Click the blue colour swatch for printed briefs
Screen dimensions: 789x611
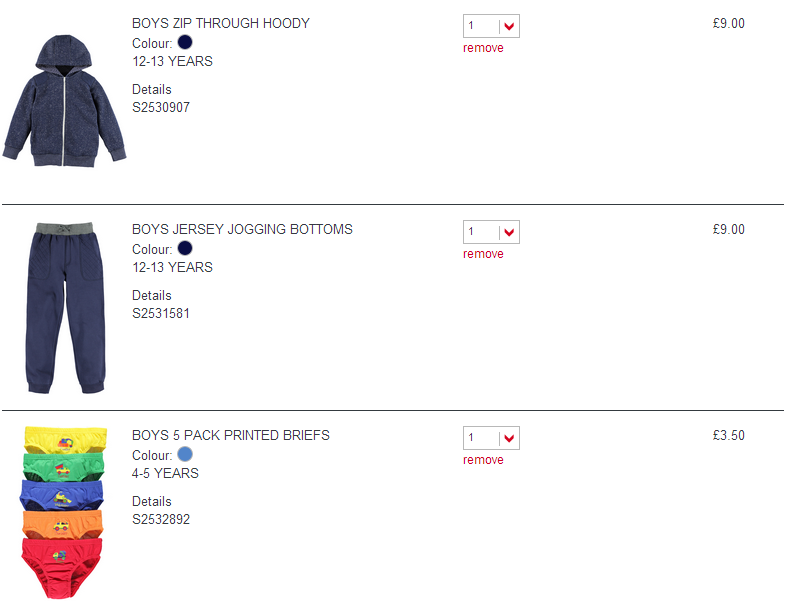[x=185, y=454]
